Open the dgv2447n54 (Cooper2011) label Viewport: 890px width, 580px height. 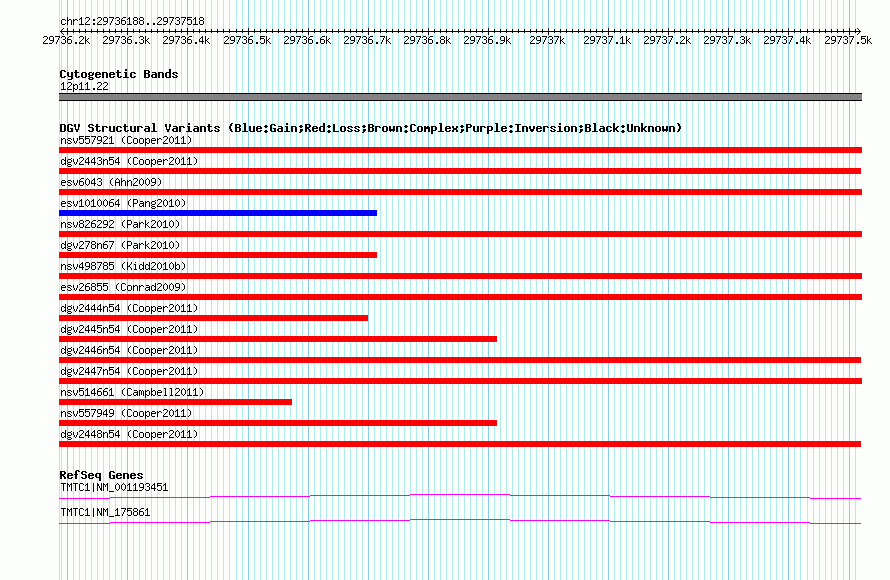point(129,371)
